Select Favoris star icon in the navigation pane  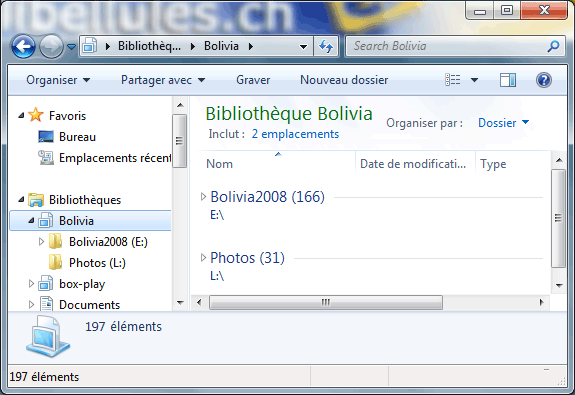36,115
